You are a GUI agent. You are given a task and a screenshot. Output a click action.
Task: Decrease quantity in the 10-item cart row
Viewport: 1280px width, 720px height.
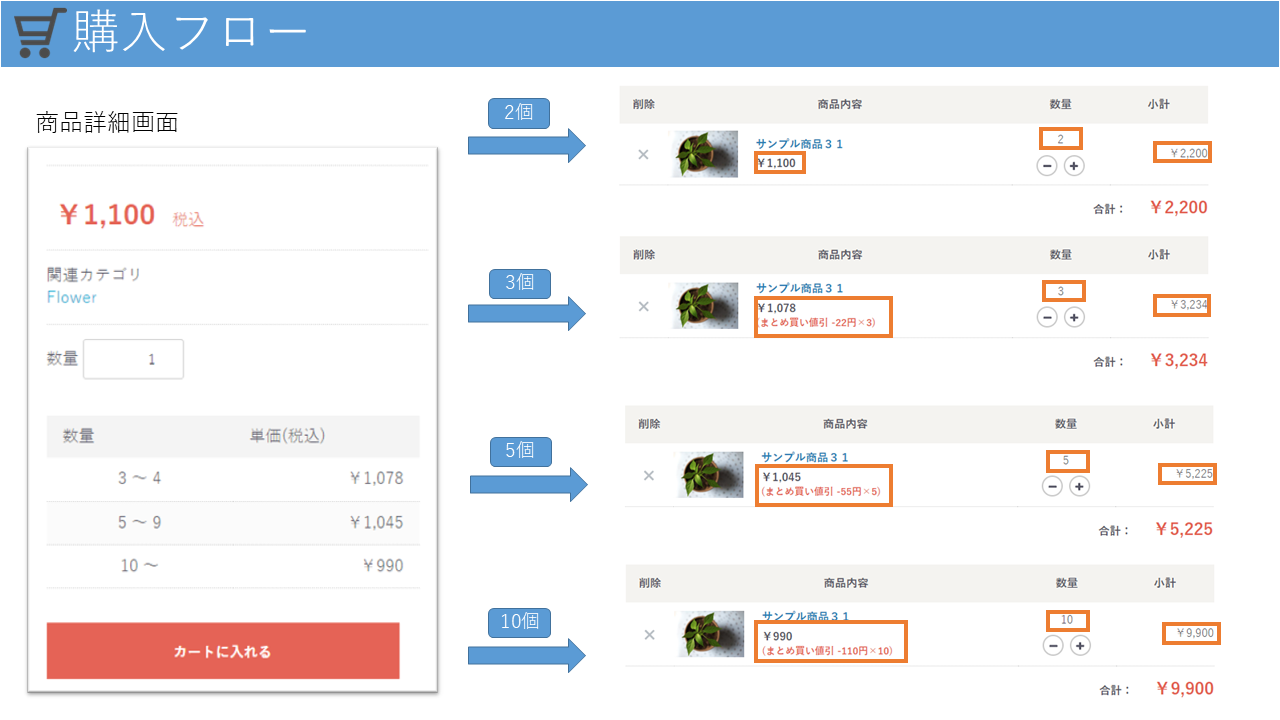click(1053, 645)
